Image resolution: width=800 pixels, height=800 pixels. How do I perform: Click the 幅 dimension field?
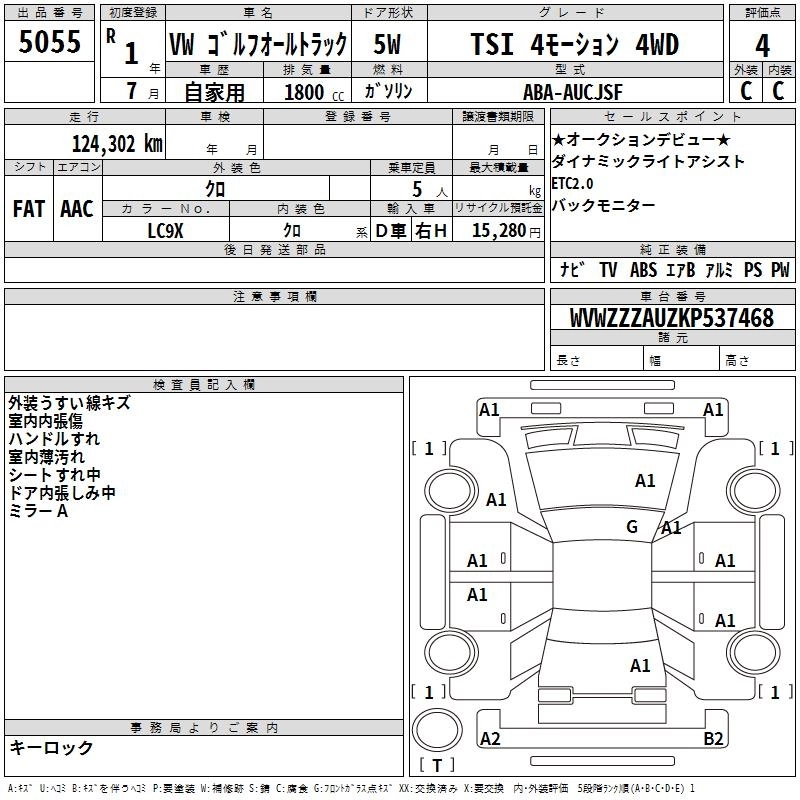pos(682,360)
